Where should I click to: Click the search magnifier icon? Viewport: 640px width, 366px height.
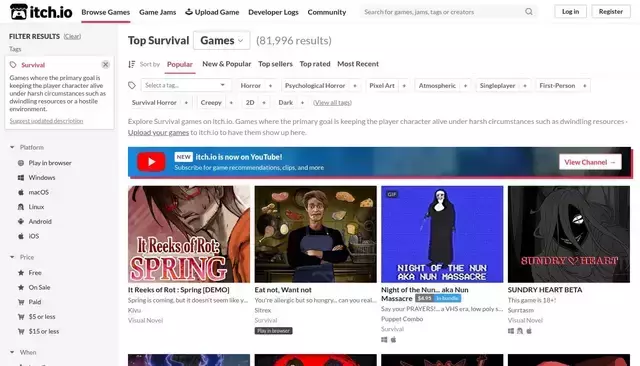click(529, 12)
